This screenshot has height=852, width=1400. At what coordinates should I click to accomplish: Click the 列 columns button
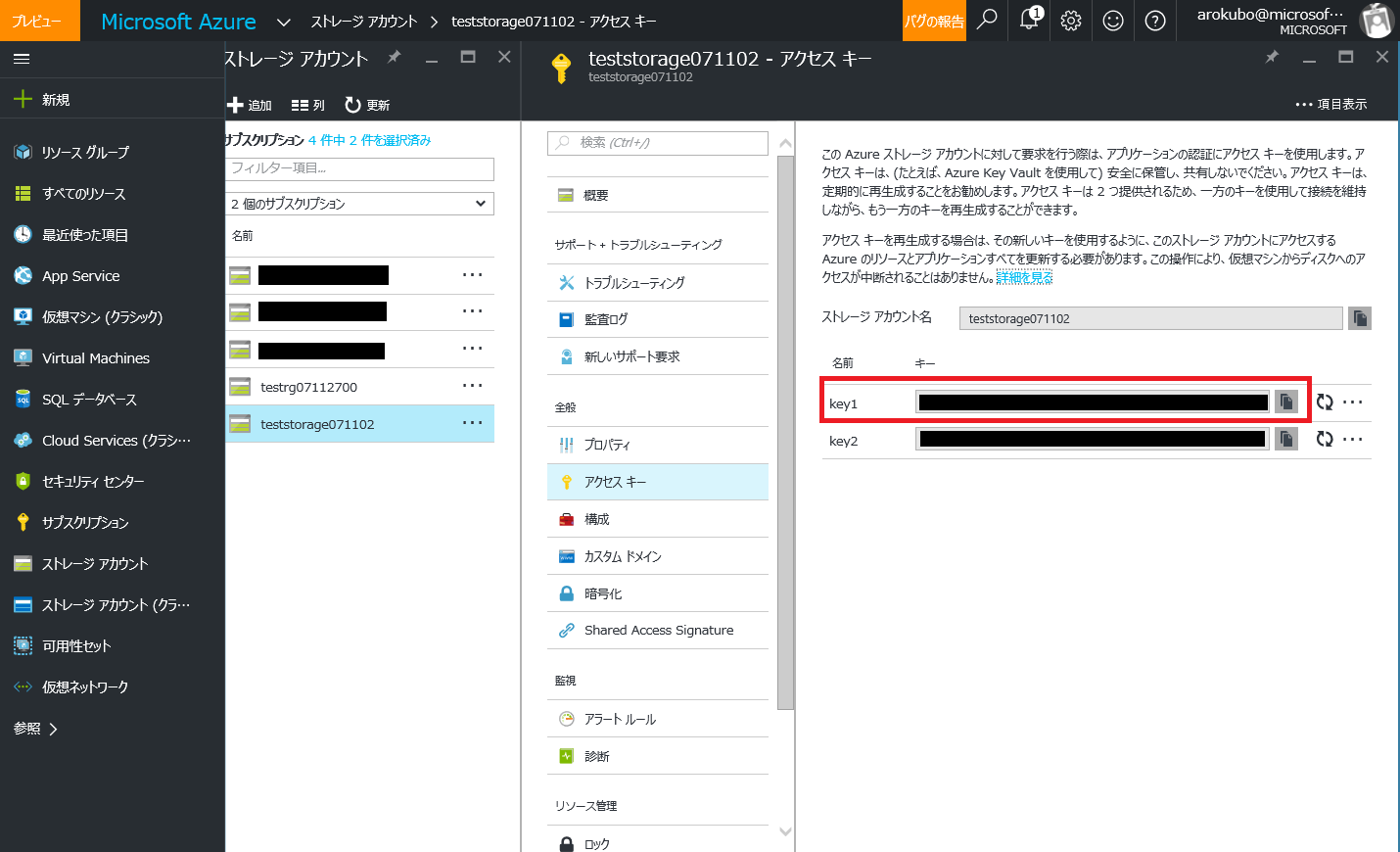coord(307,105)
